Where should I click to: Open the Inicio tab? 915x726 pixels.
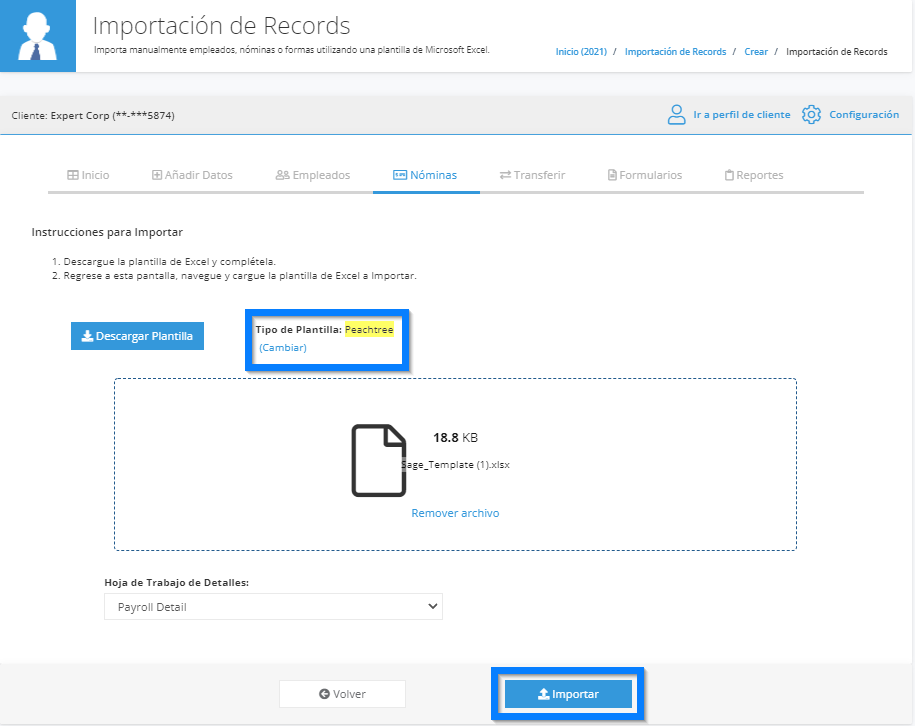pos(88,175)
